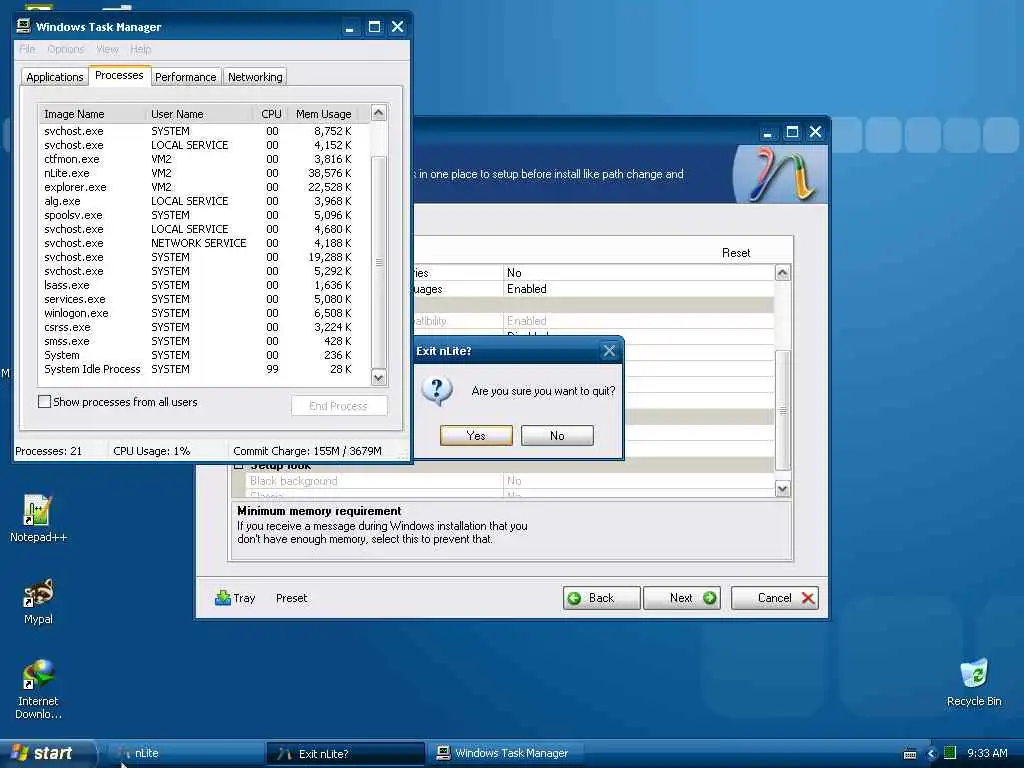1024x768 pixels.
Task: Expand hidden tray icons arrow
Action: coord(932,754)
